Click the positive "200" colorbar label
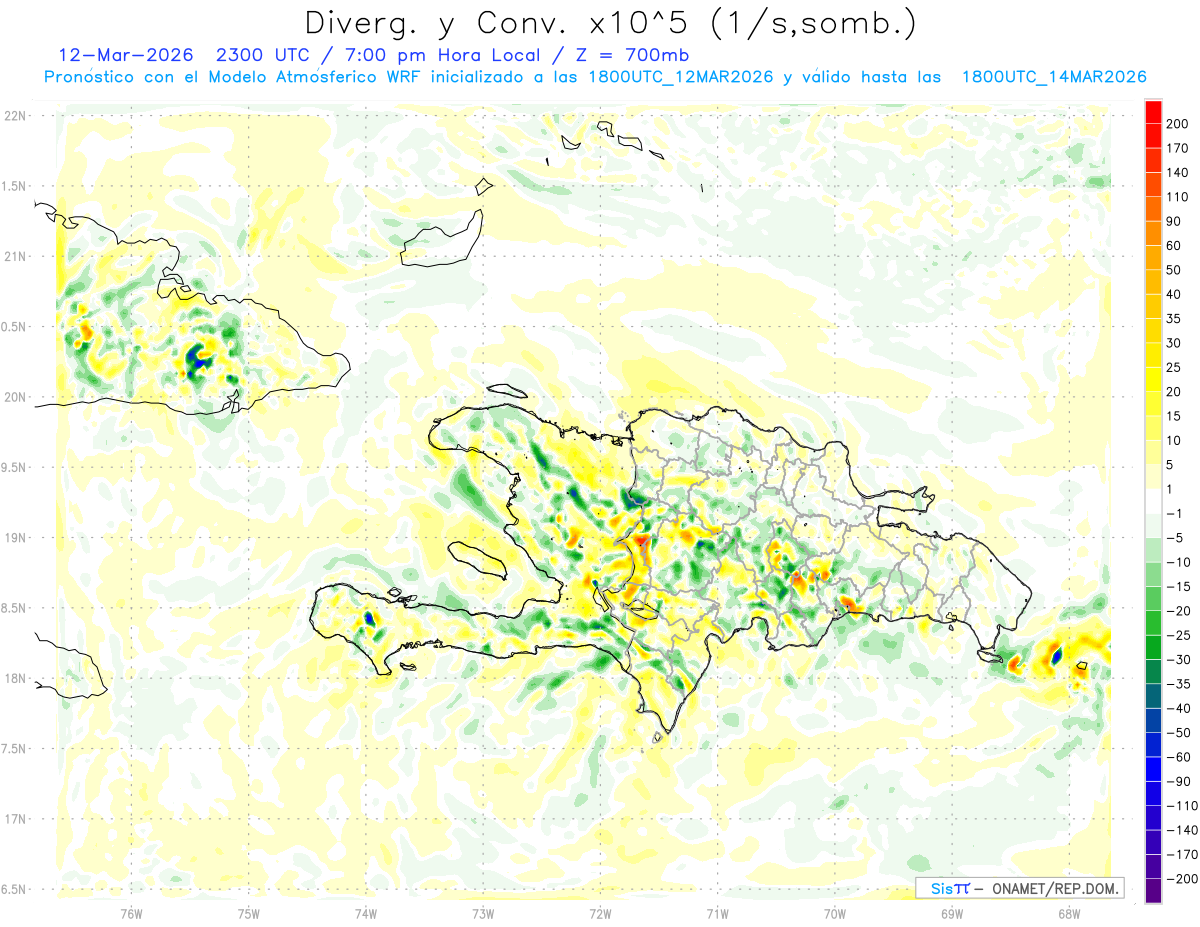 tap(1179, 124)
